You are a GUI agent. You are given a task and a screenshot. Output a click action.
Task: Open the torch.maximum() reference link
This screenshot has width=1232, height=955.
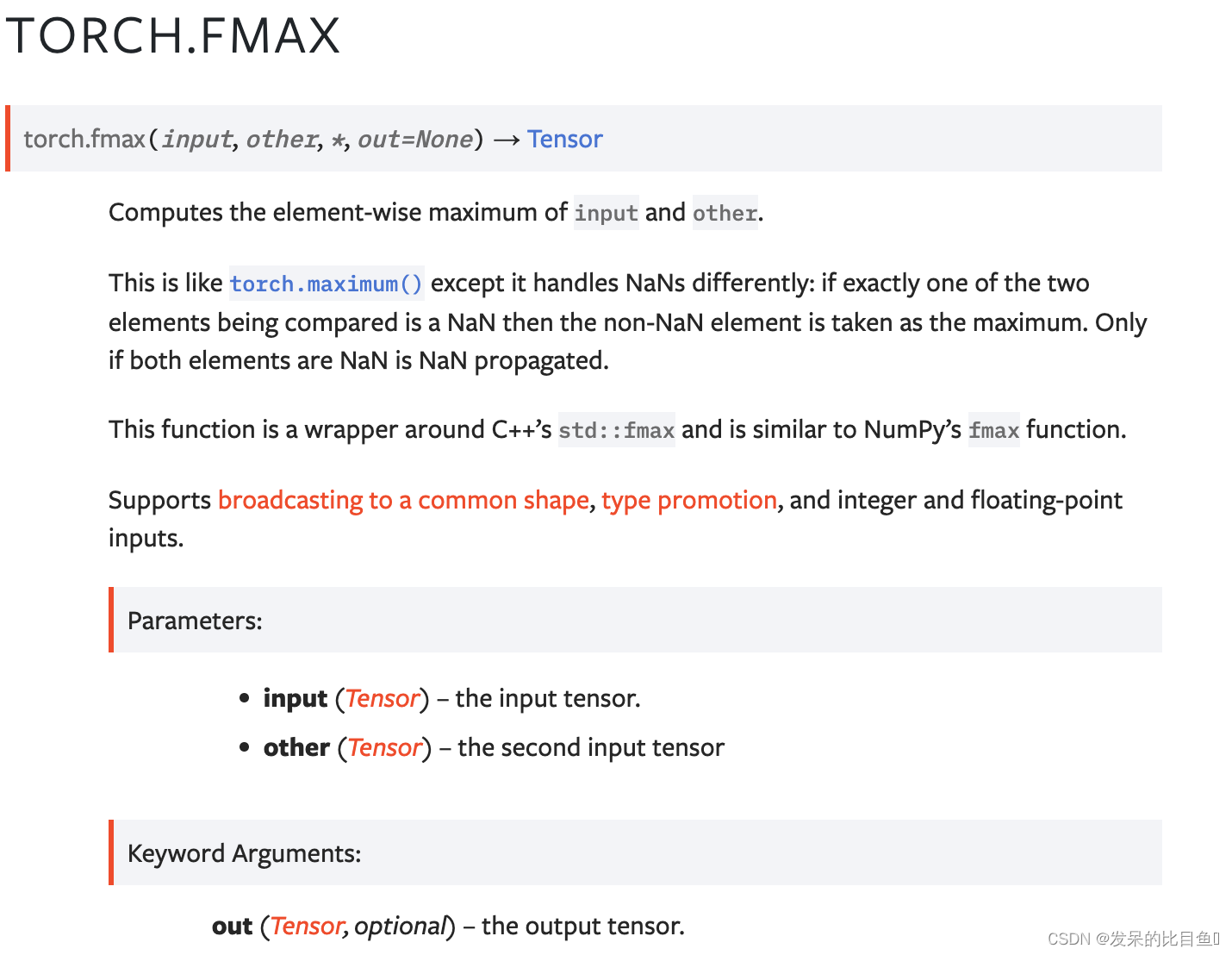[326, 284]
